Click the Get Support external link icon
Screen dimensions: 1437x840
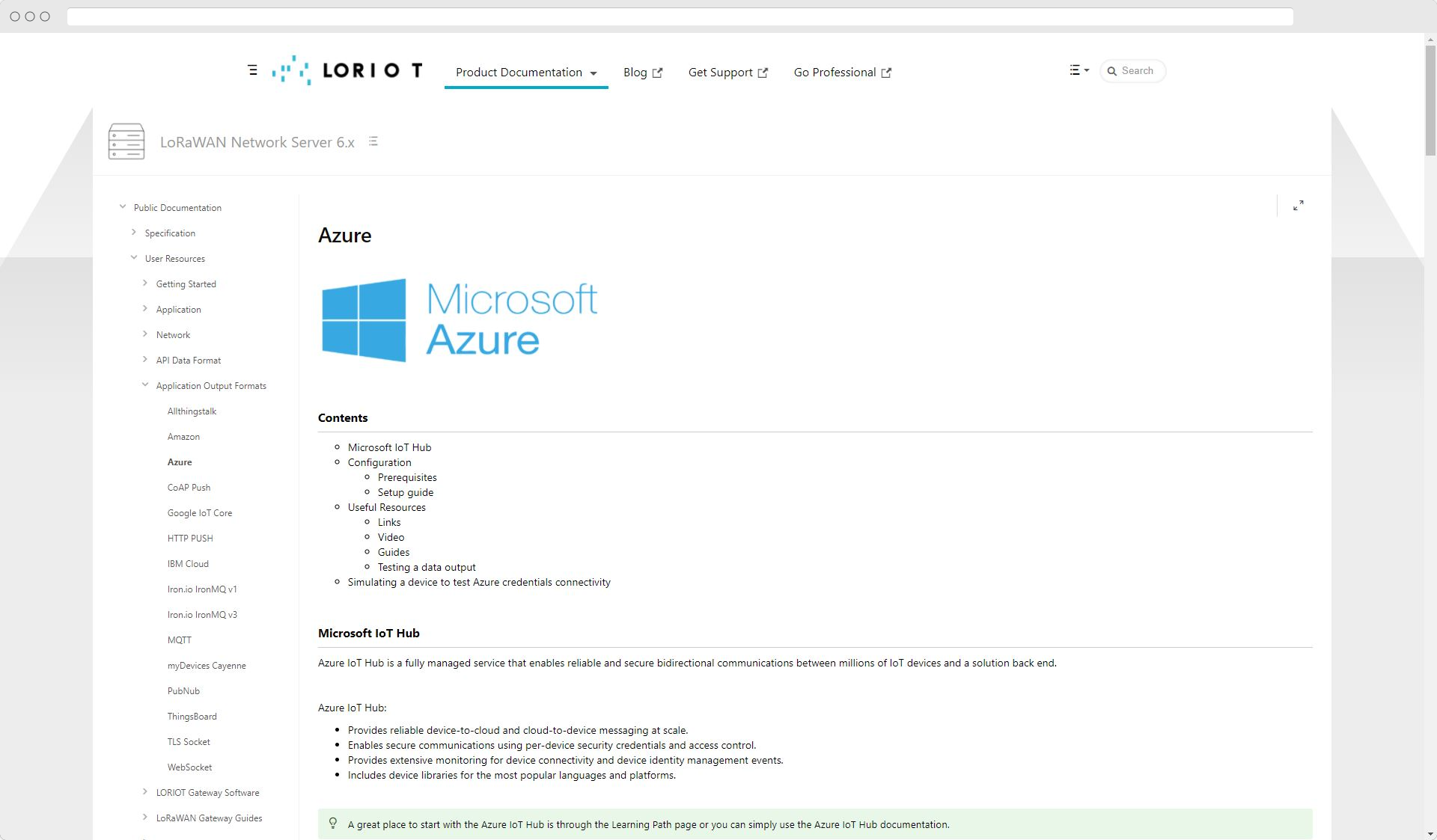pos(764,71)
